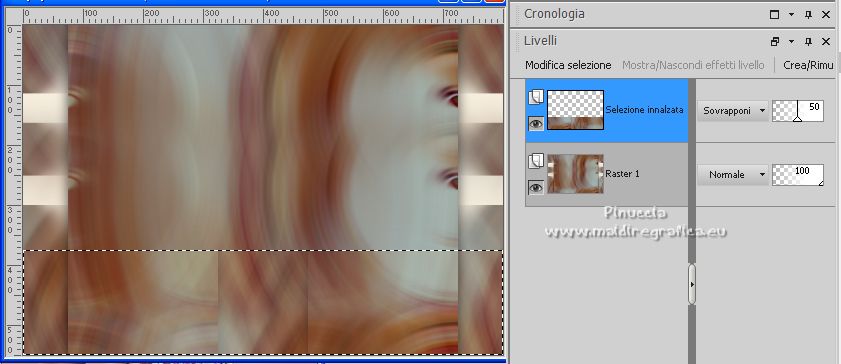The width and height of the screenshot is (841, 364).
Task: Open Cronologia panel options arrow
Action: click(792, 15)
